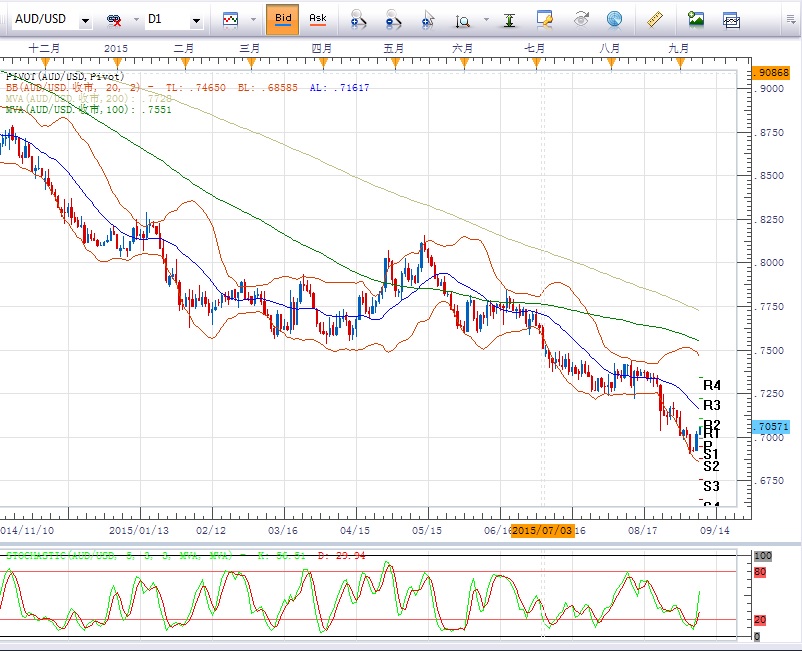This screenshot has width=802, height=651.
Task: Toggle the Ask price display
Action: 317,19
